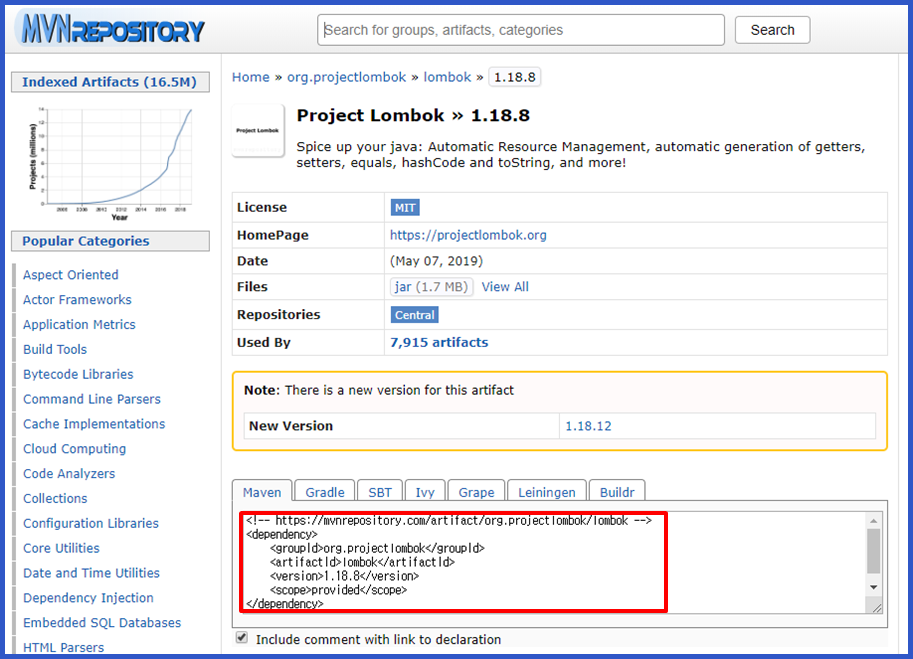The height and width of the screenshot is (659, 913).
Task: Click the Central repository badge
Action: (x=415, y=315)
